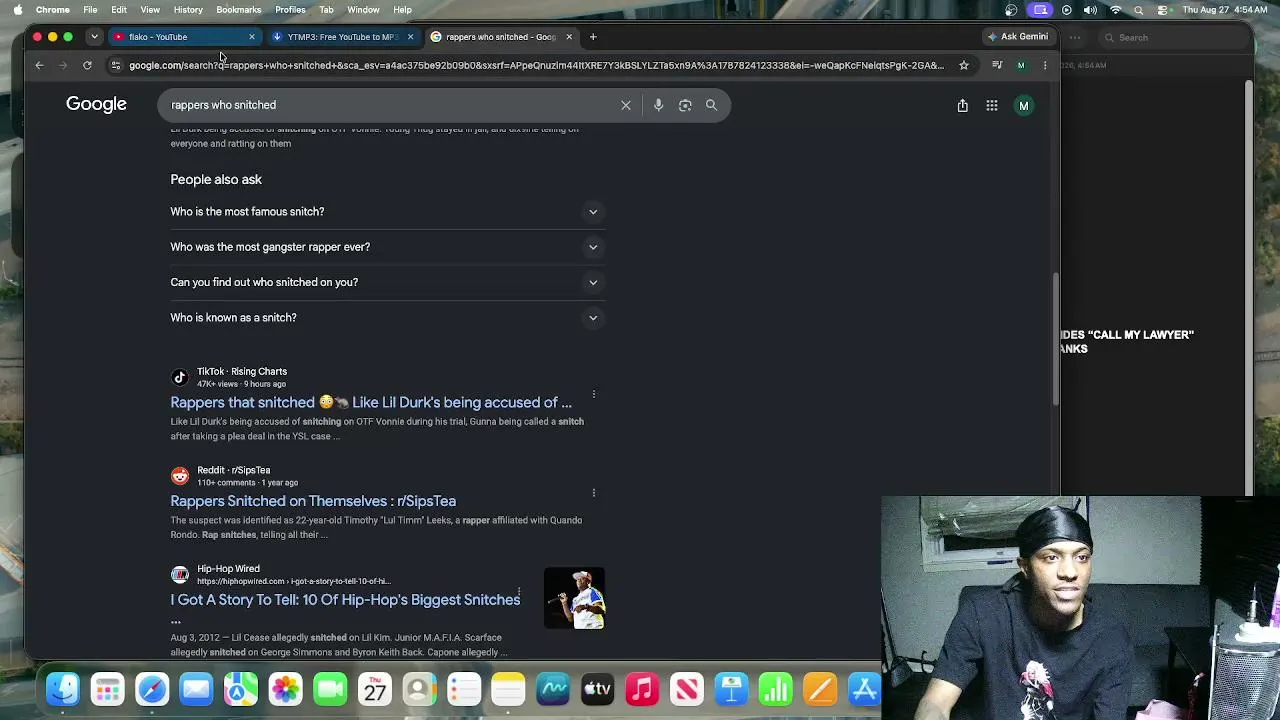Click the page vertical scrollbar
The height and width of the screenshot is (720, 1280).
click(1056, 340)
